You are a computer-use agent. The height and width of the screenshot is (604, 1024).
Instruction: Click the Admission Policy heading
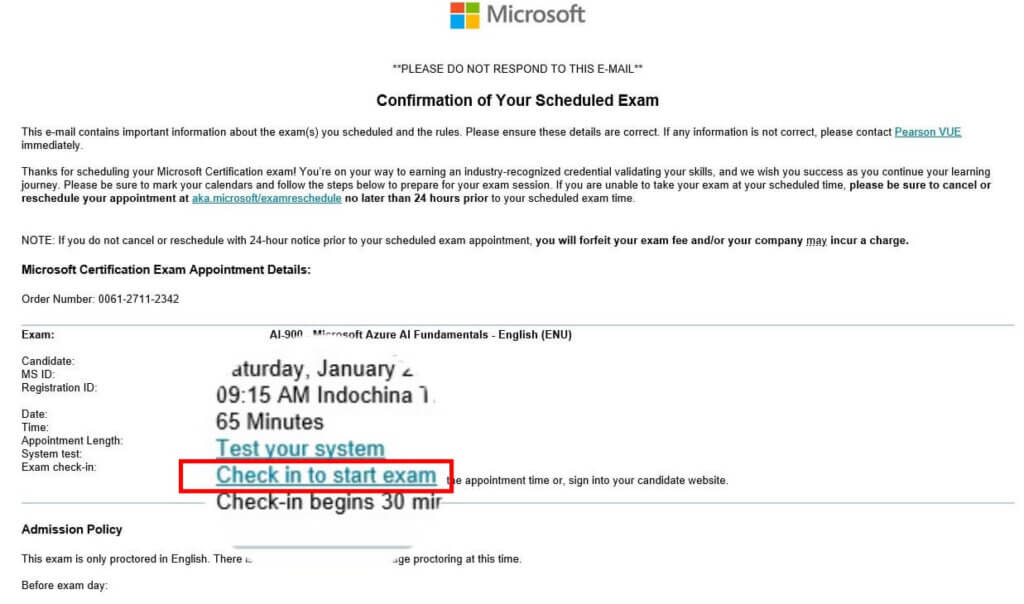coord(72,530)
